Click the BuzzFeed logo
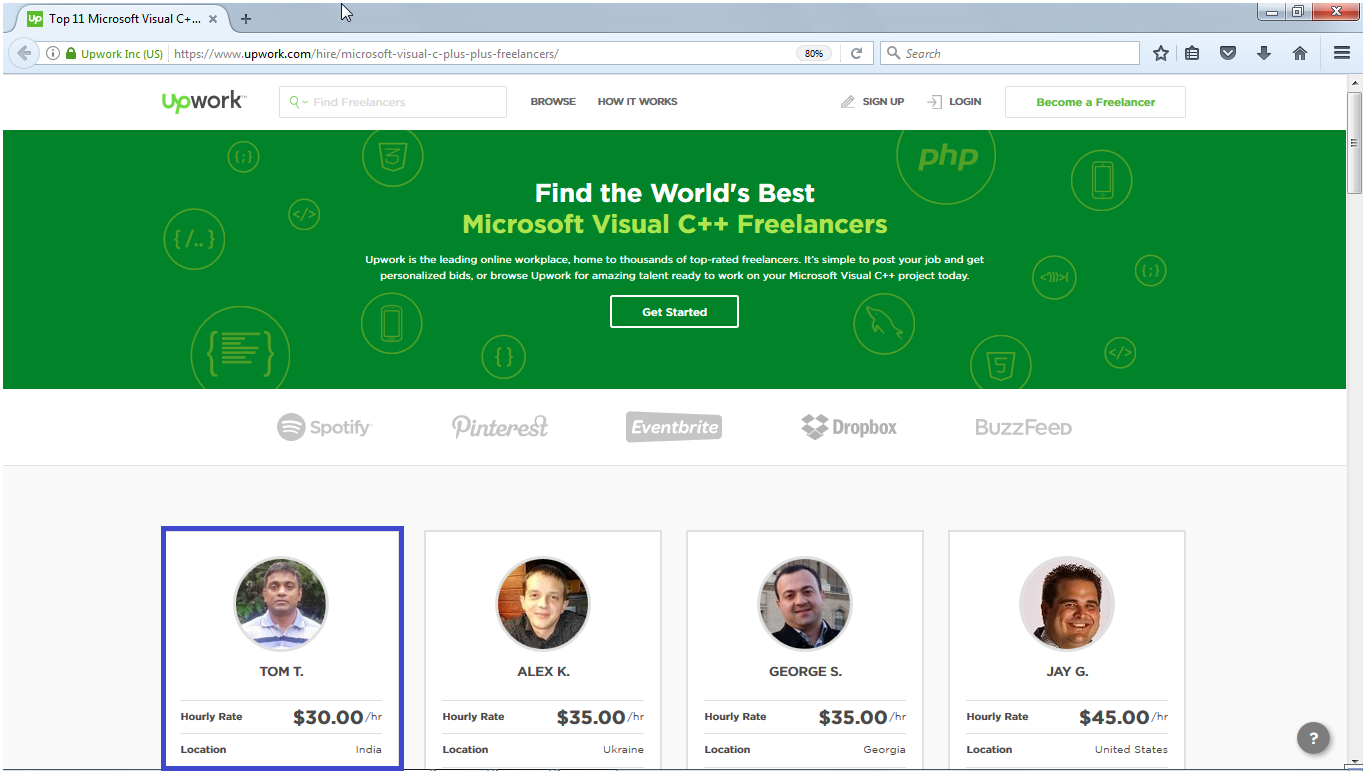The height and width of the screenshot is (771, 1365). click(1023, 428)
